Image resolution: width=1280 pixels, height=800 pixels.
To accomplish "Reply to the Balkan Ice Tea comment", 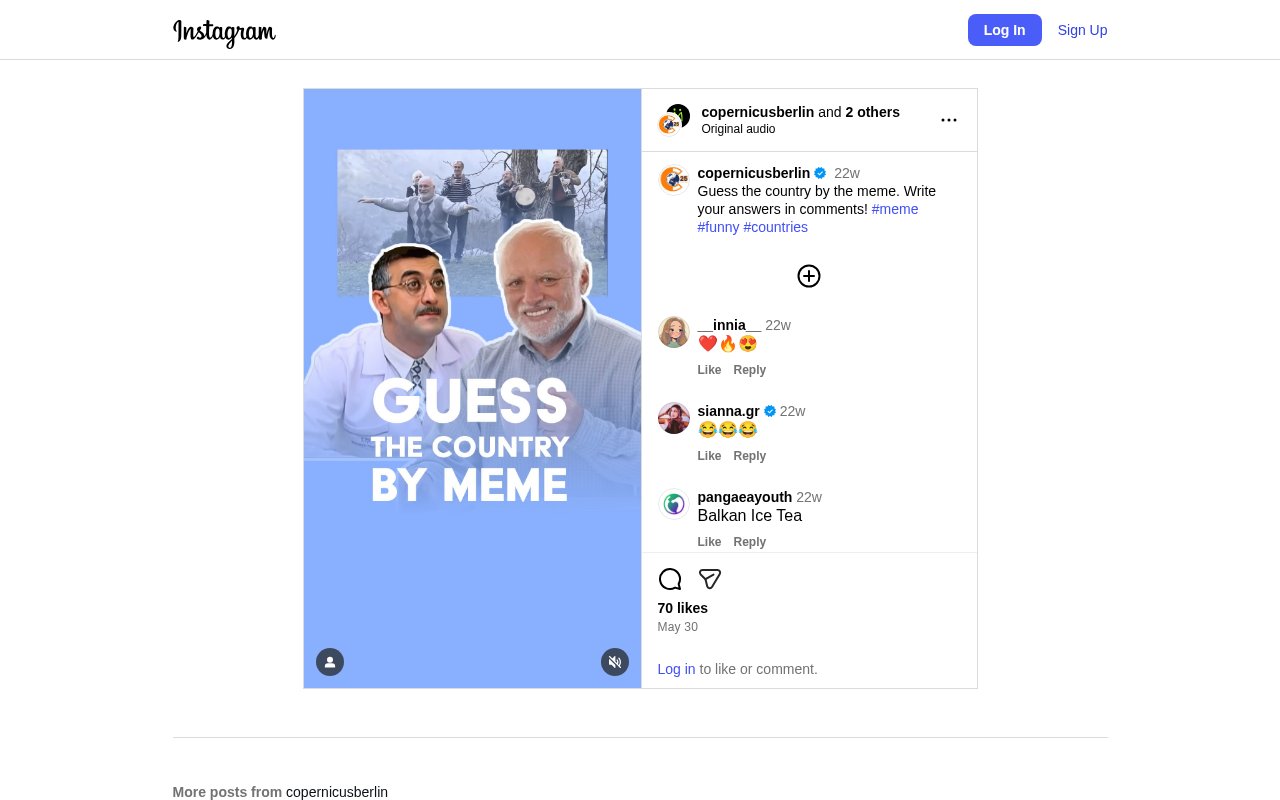I will point(749,542).
